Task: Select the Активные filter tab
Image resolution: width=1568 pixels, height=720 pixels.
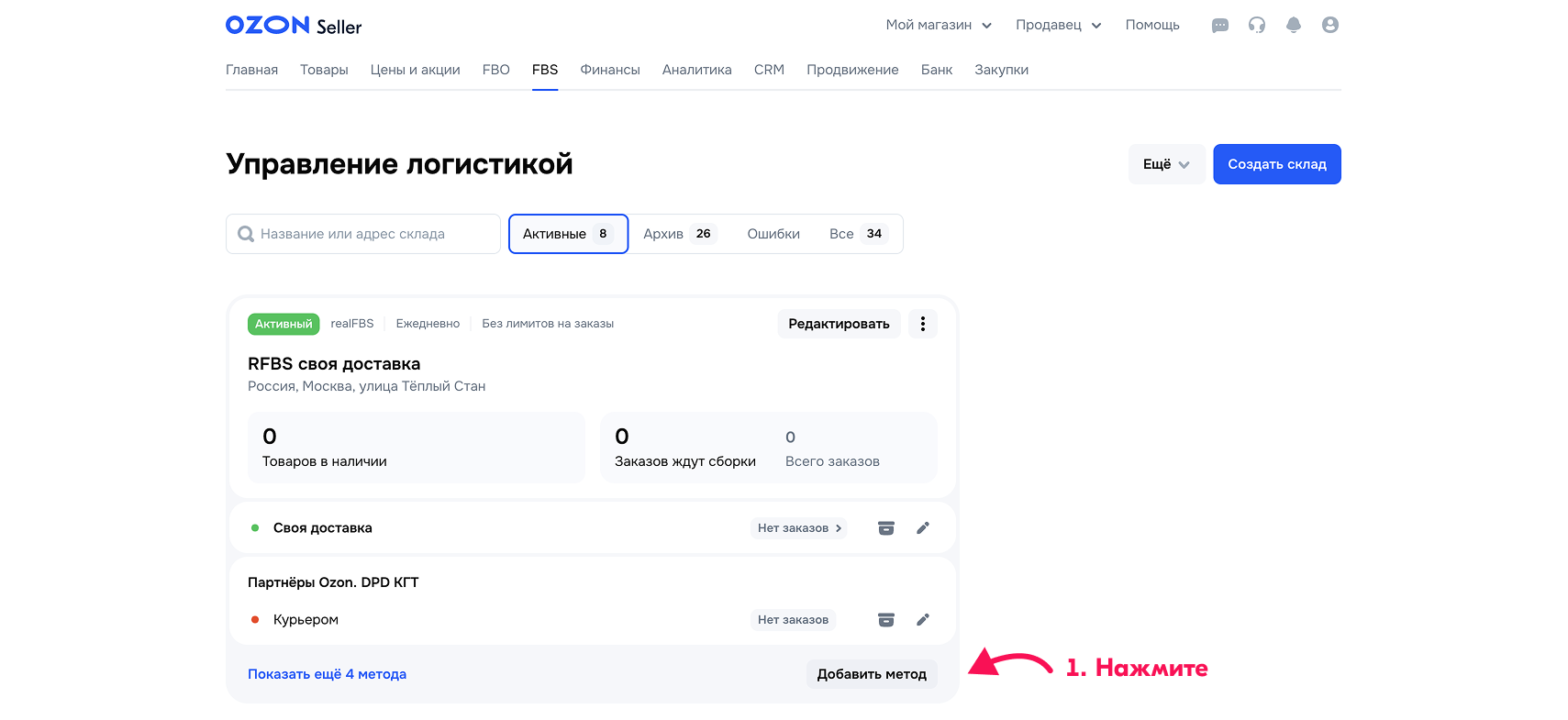Action: tap(568, 234)
